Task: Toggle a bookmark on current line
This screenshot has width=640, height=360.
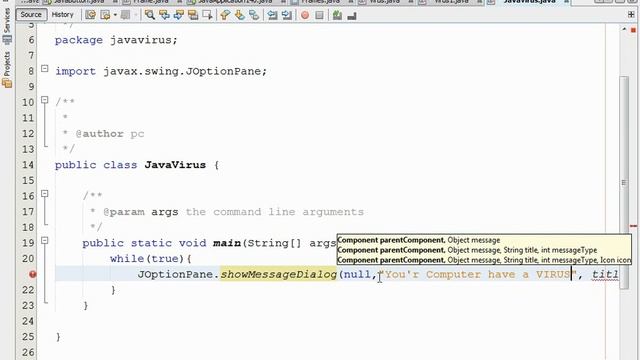Action: (254, 16)
